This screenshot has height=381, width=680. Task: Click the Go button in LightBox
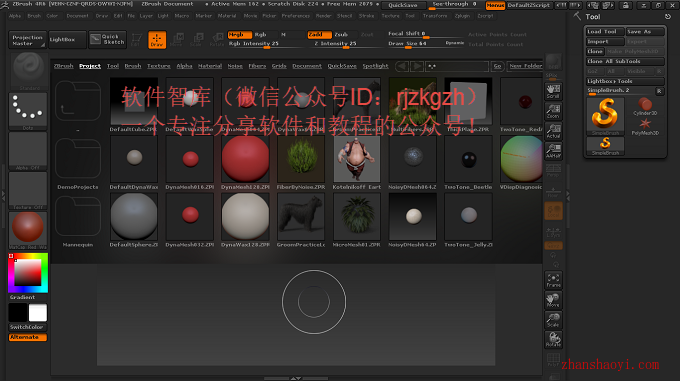tap(497, 66)
